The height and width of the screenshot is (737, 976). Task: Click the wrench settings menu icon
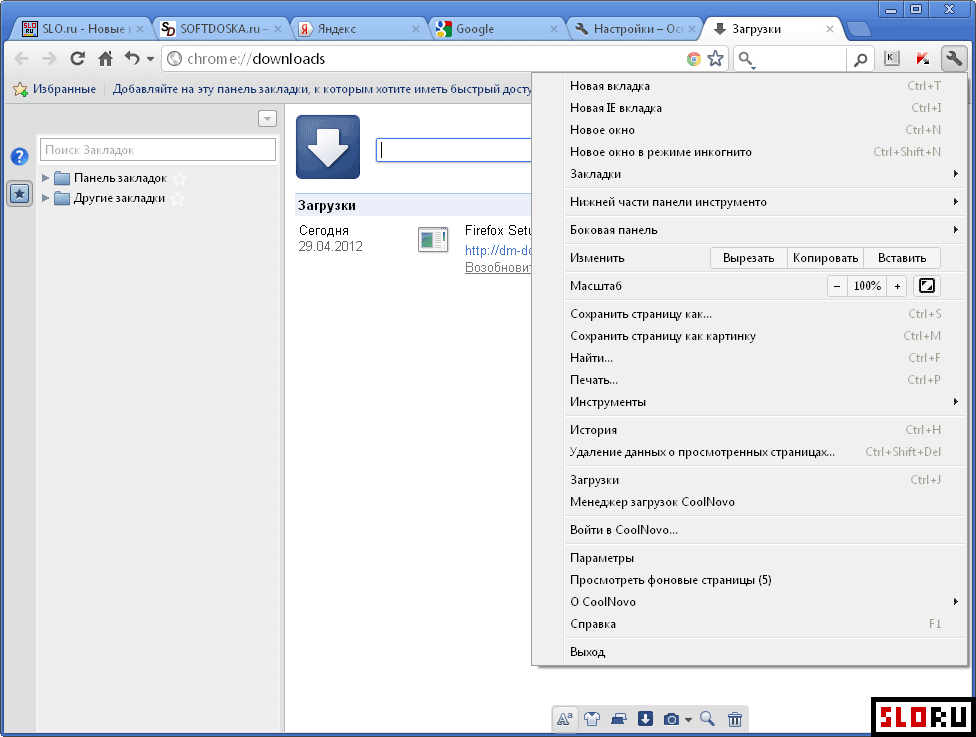click(953, 59)
